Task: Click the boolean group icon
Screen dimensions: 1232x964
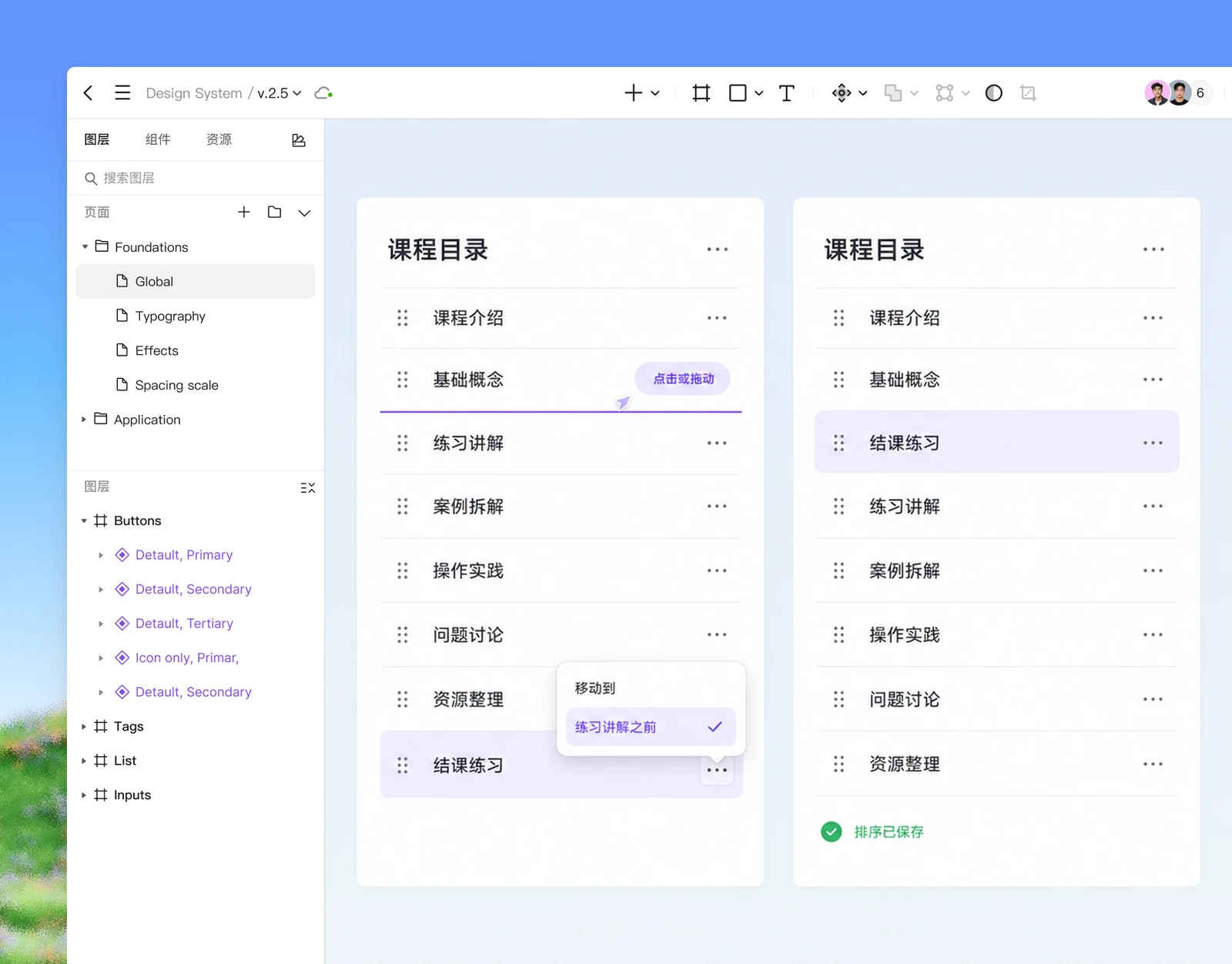Action: click(x=893, y=93)
